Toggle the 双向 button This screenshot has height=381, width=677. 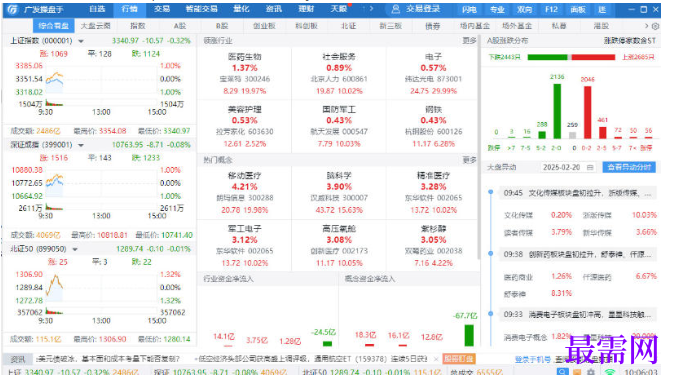point(524,9)
